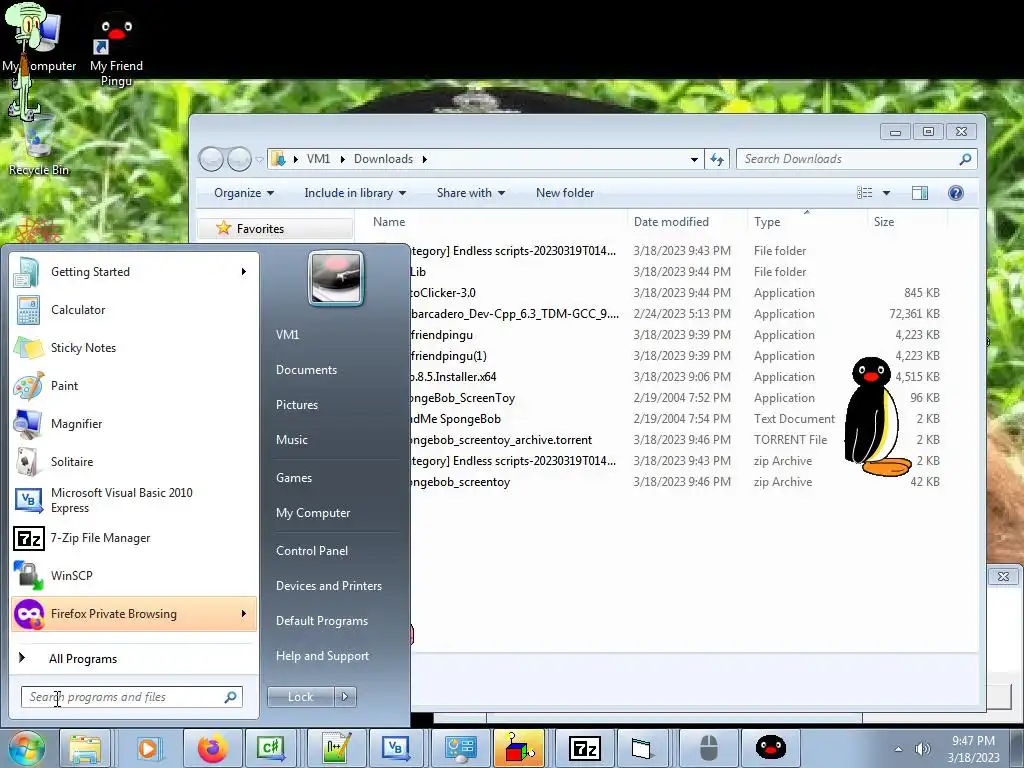
Task: Open Include in library dropdown
Action: pos(355,193)
